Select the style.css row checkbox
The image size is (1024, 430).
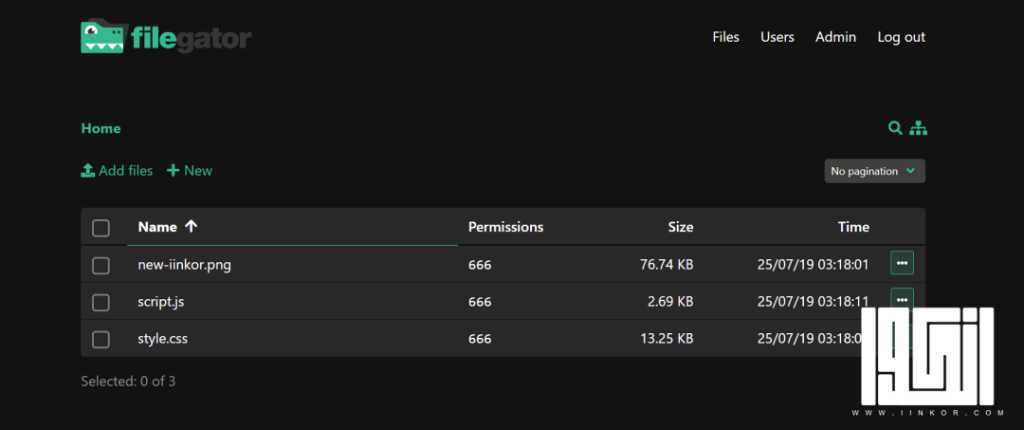(101, 340)
